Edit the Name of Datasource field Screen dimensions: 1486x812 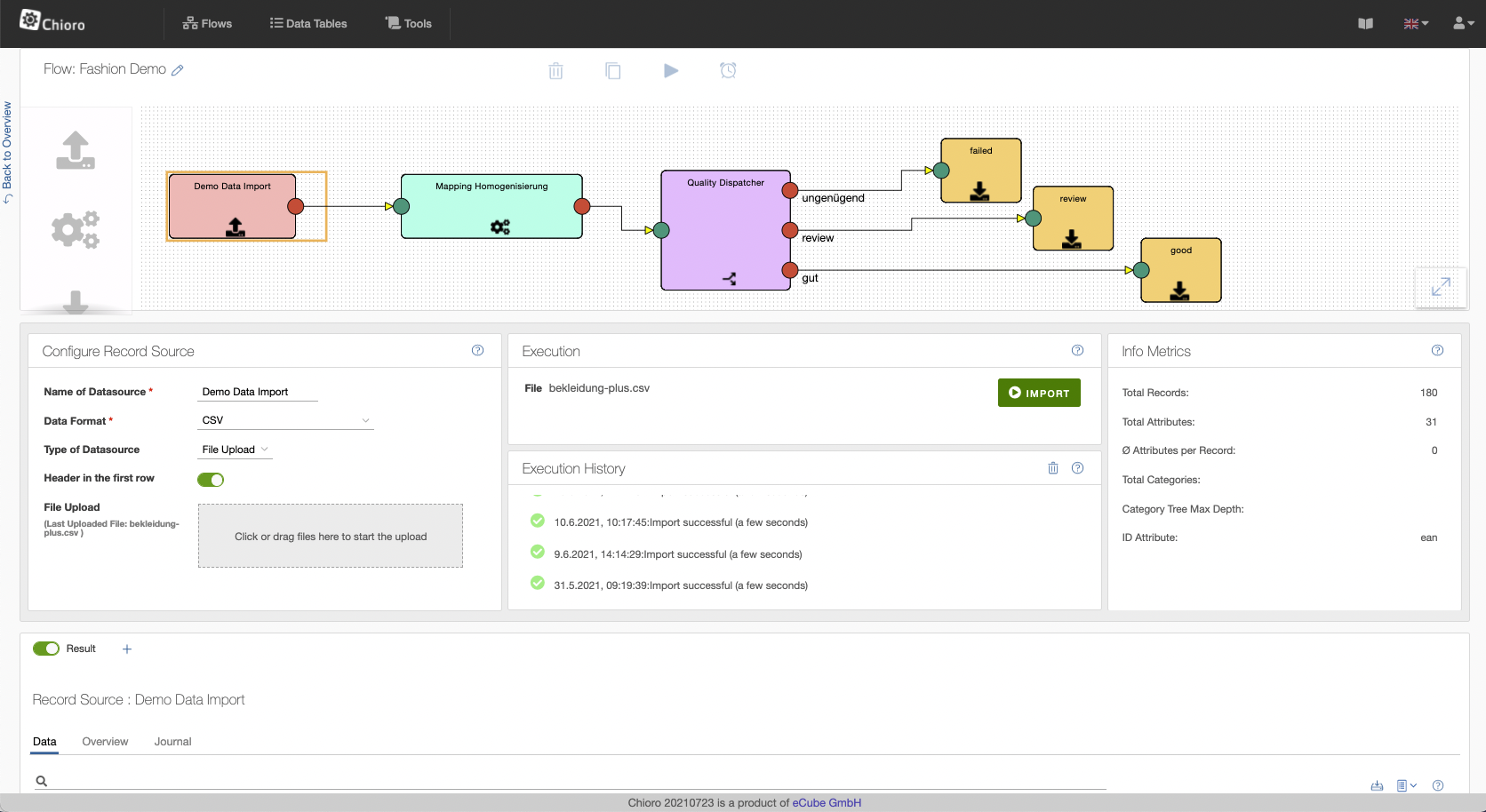pyautogui.click(x=258, y=392)
